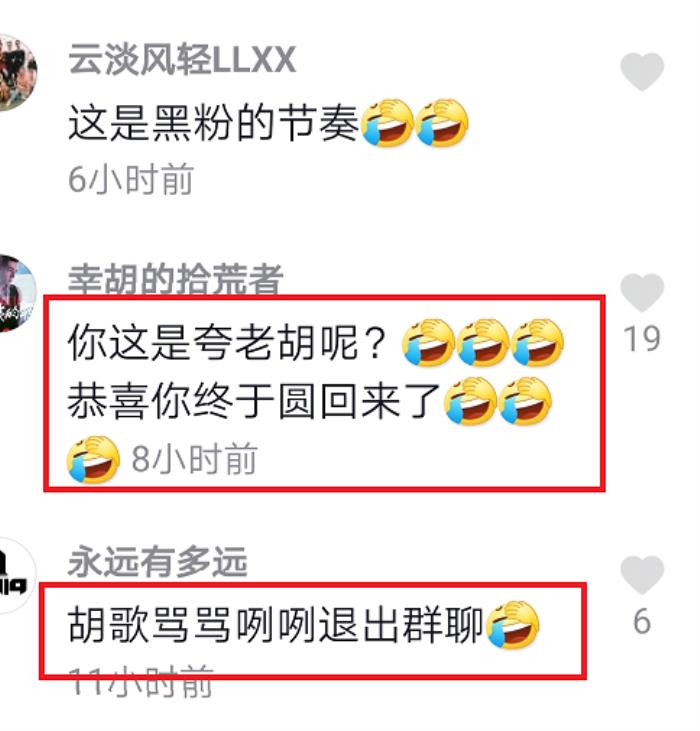Click the 11小时前 timestamp
Screen dimensions: 700x731
coord(141,682)
